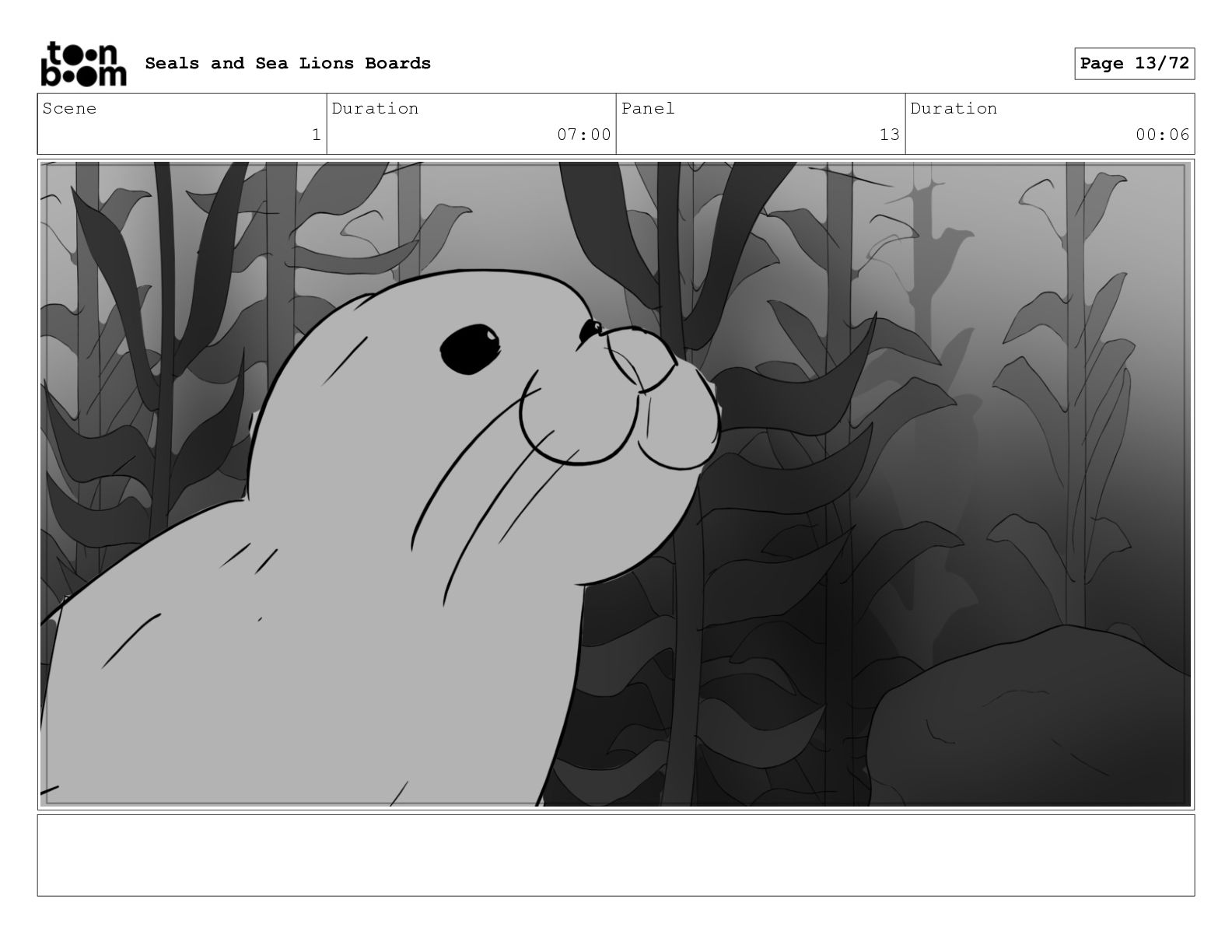Viewport: 1232px width, 952px height.
Task: Select scene number value '1'
Action: pos(316,135)
